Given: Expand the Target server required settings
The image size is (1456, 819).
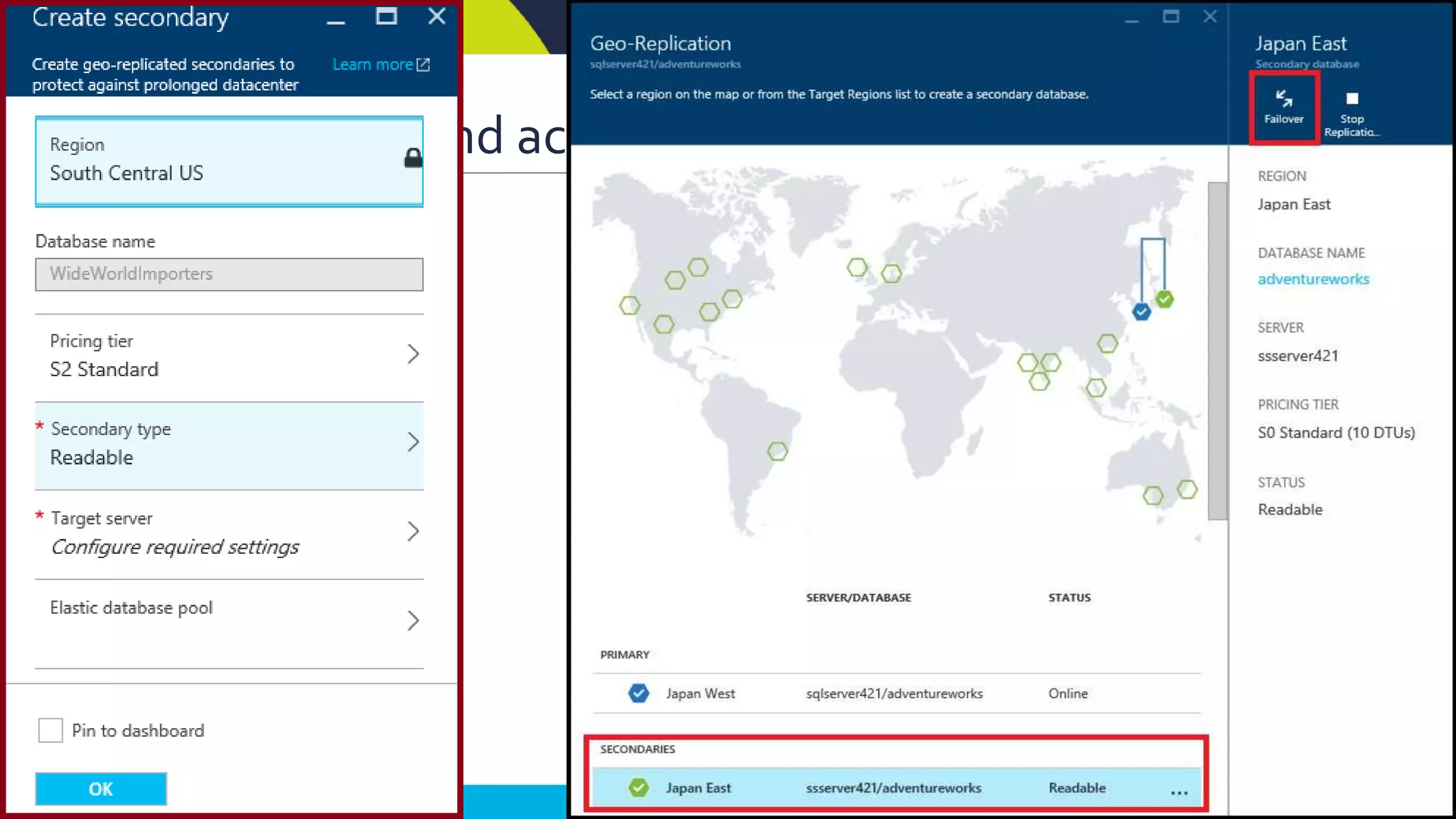Looking at the screenshot, I should point(229,534).
